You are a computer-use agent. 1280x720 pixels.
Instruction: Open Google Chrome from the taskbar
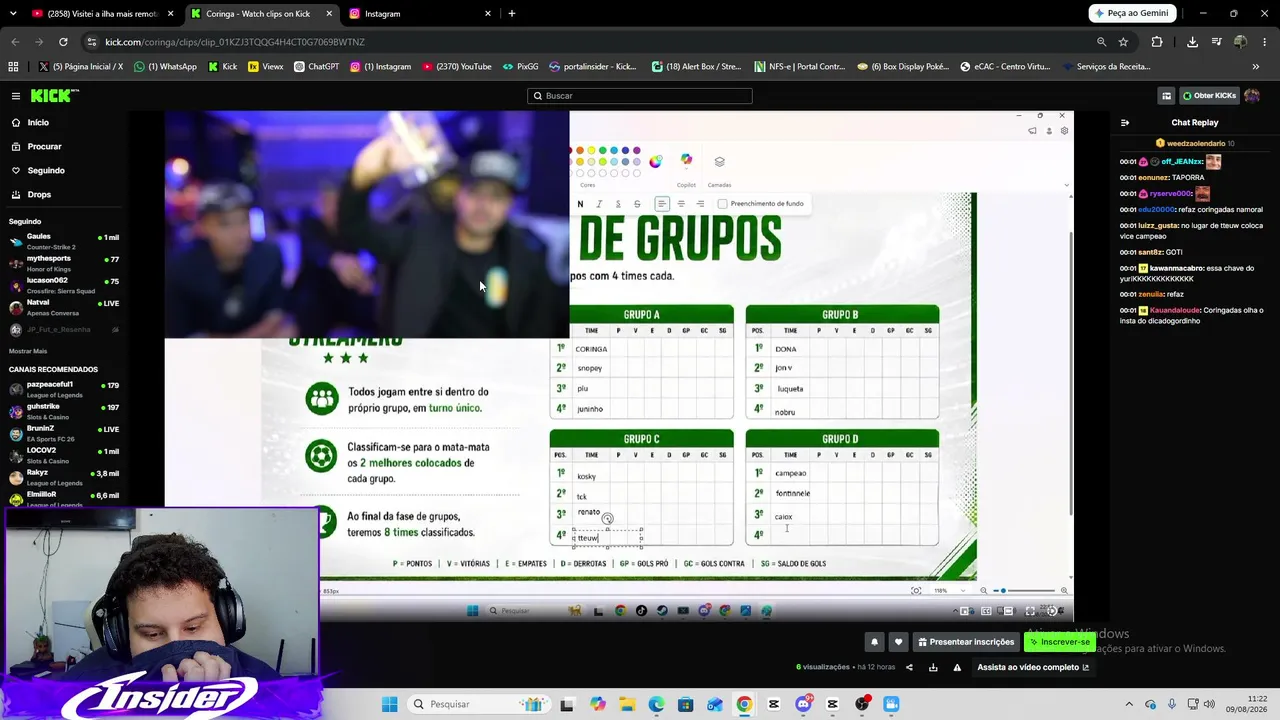coord(744,704)
